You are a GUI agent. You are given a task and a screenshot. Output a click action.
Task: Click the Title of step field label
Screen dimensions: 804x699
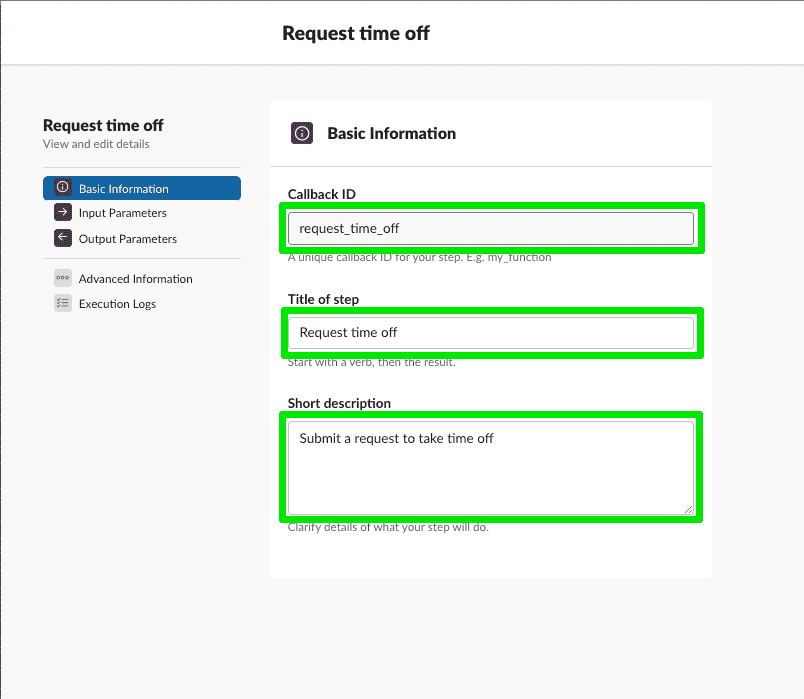323,299
